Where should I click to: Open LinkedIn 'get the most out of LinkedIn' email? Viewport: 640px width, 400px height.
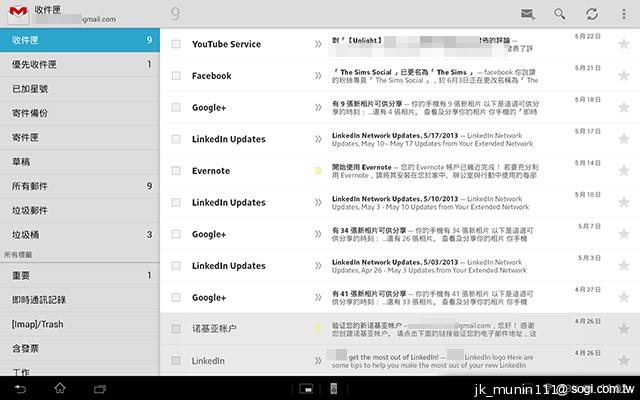click(x=400, y=361)
